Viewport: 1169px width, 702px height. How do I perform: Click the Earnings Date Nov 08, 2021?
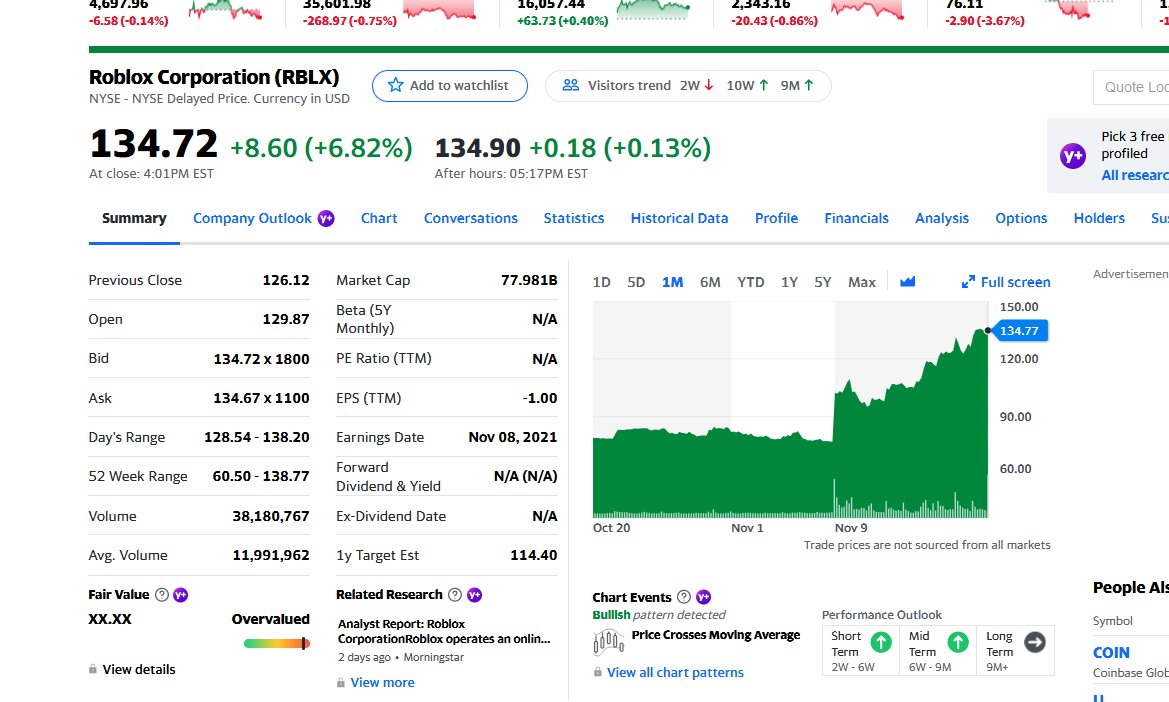click(x=513, y=437)
